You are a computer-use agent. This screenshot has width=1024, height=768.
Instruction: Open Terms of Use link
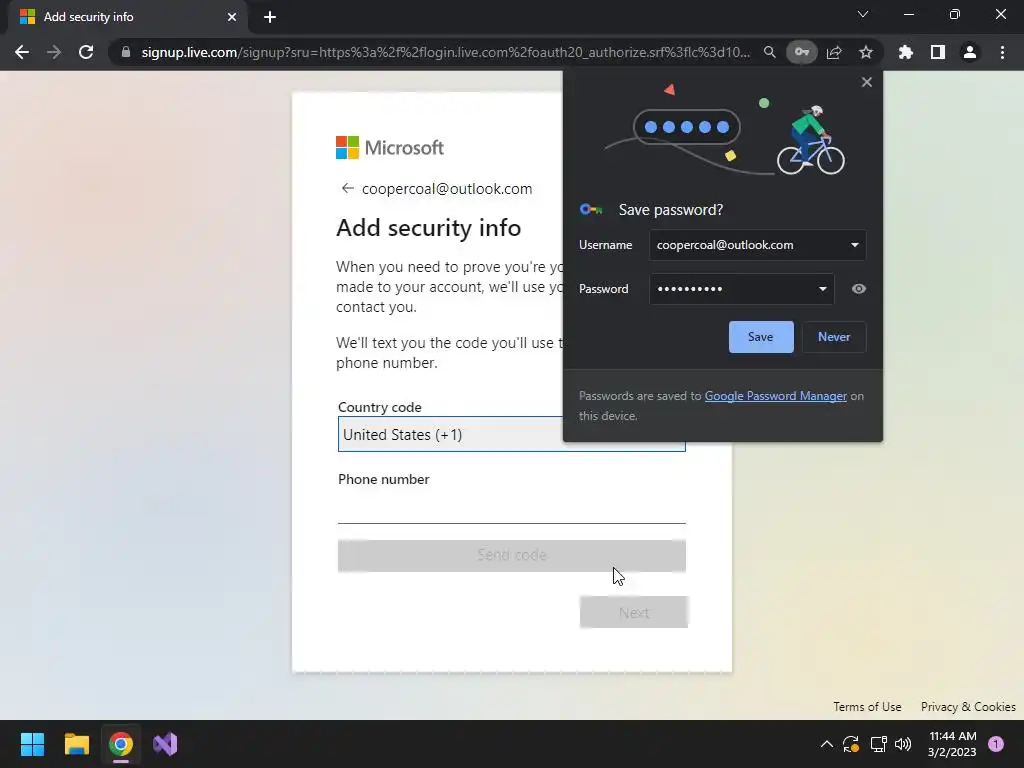click(x=867, y=707)
